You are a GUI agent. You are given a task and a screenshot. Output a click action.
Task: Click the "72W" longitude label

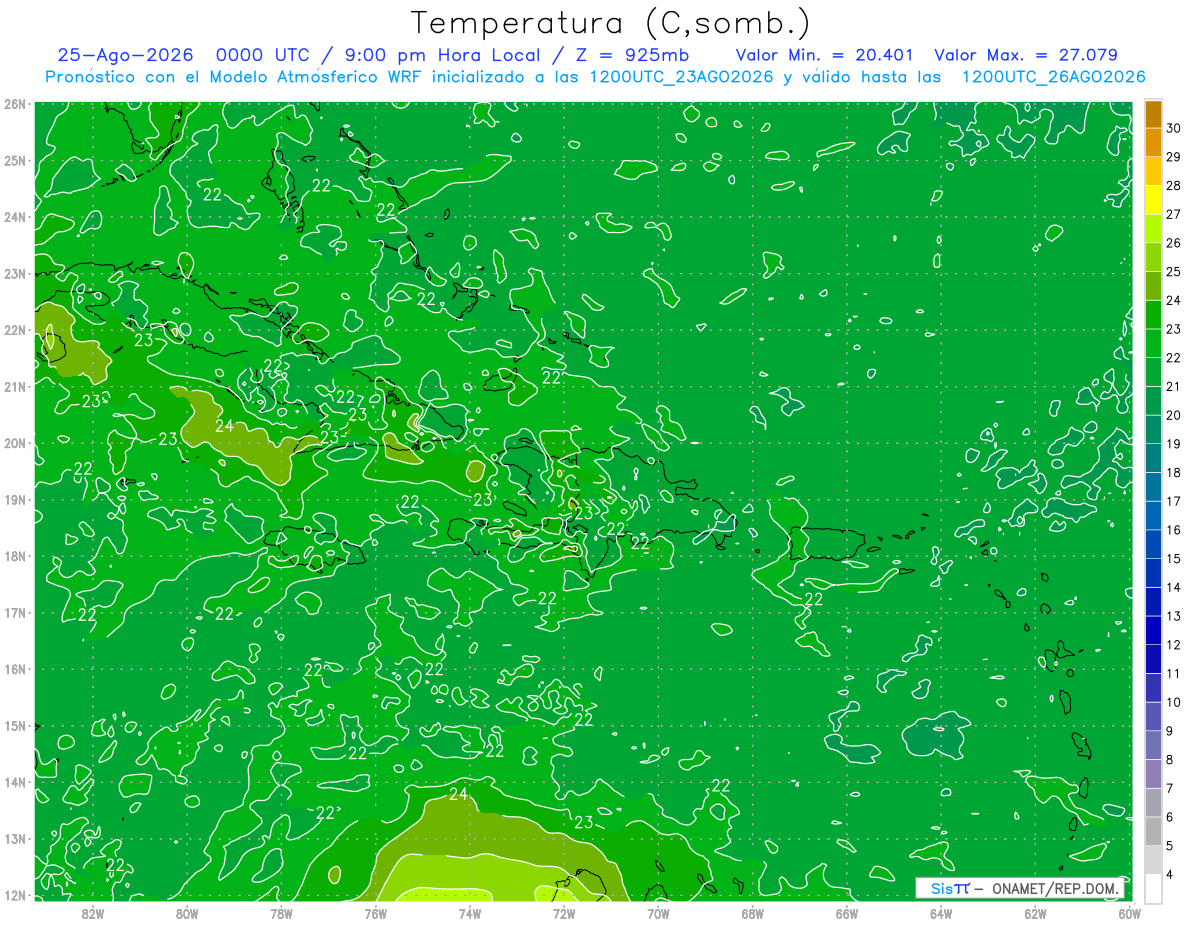564,913
